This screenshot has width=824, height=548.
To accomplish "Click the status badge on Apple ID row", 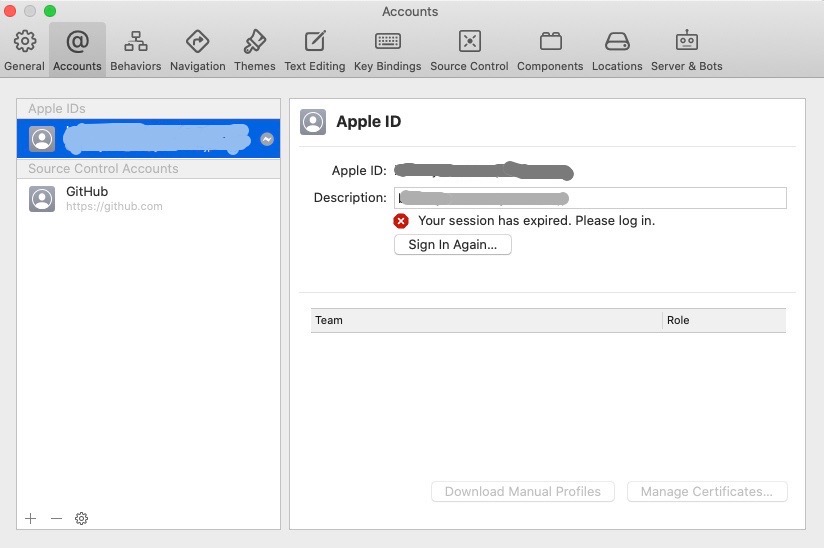I will pos(267,139).
